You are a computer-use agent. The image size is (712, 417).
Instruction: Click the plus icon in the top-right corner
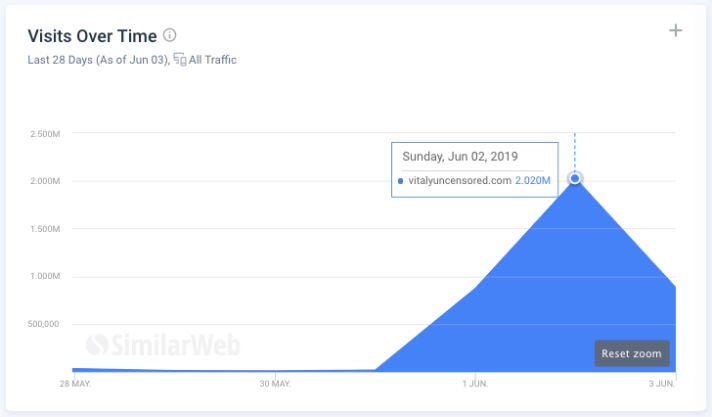coord(675,30)
